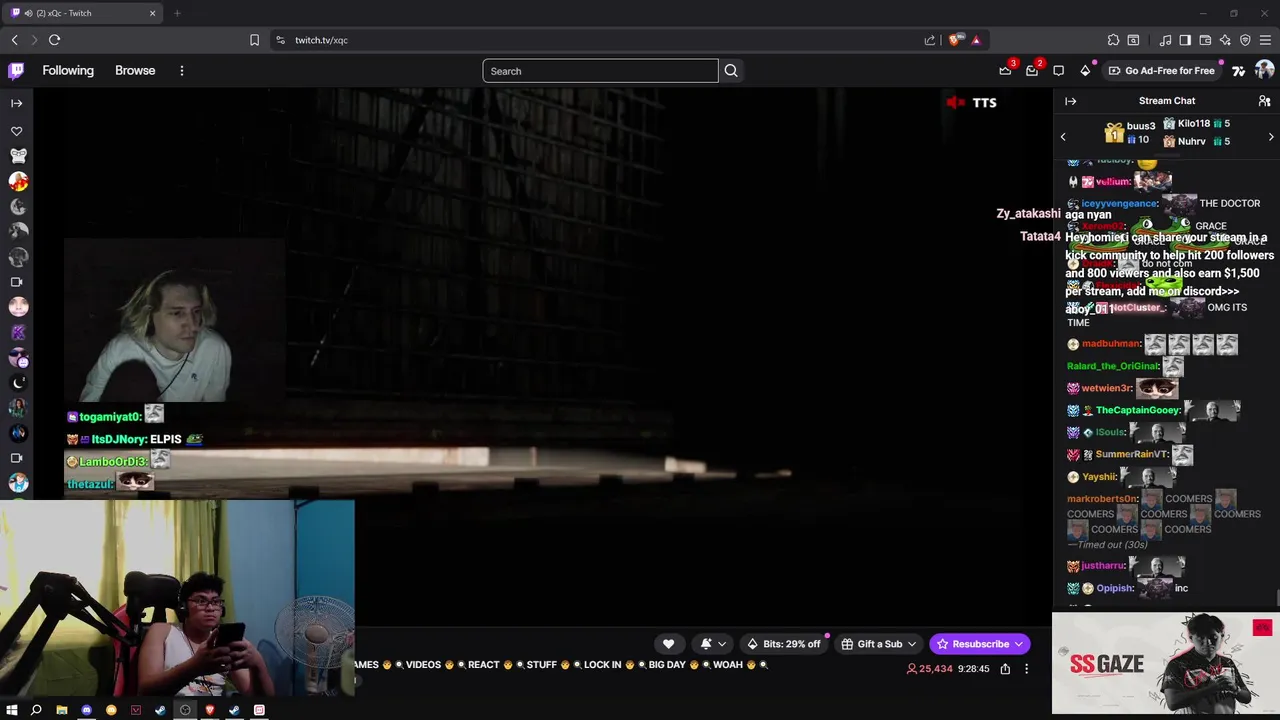Toggle the browser sidebar panel
The image size is (1280, 720).
coord(1185,40)
